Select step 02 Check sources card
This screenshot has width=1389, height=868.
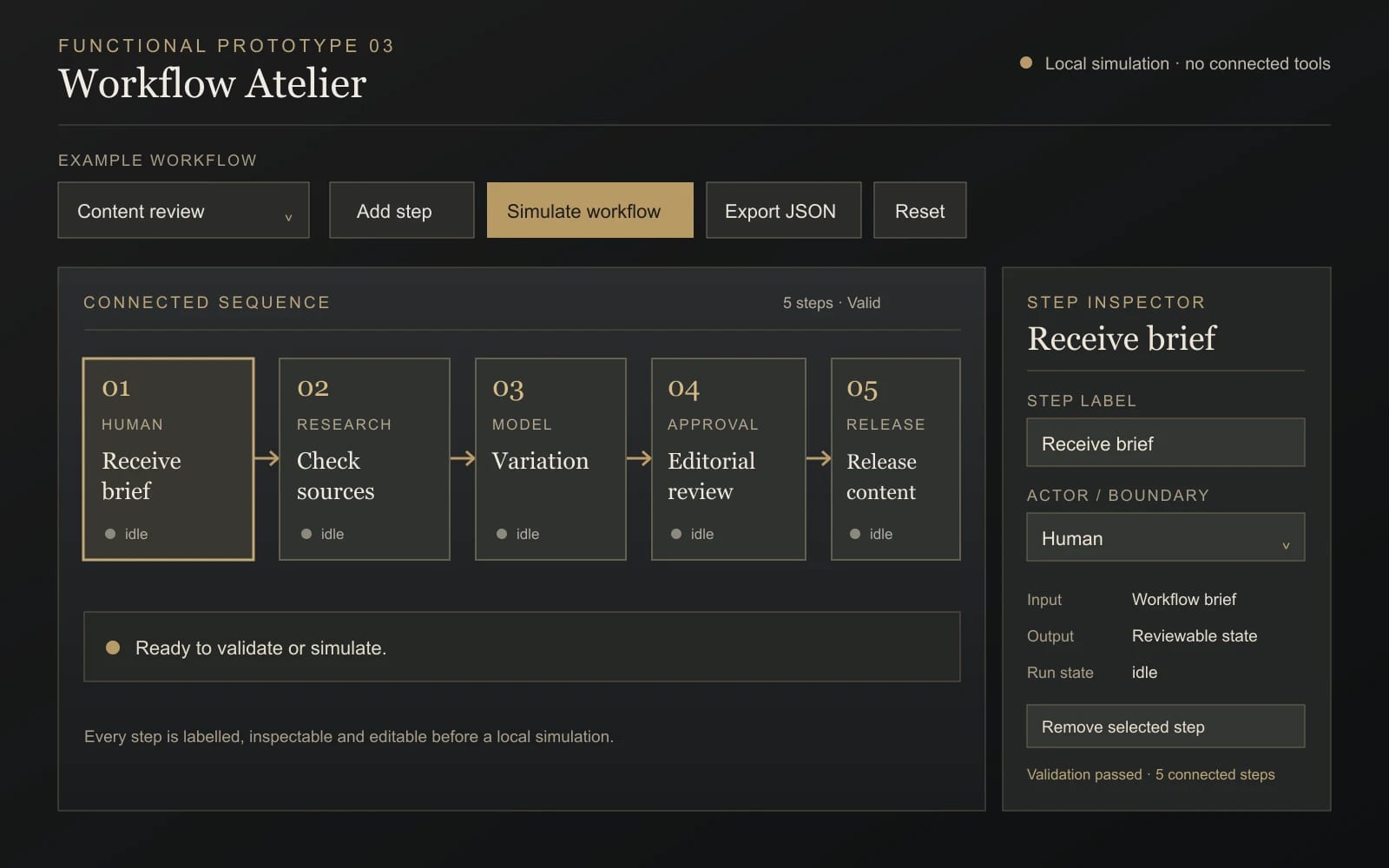[365, 459]
